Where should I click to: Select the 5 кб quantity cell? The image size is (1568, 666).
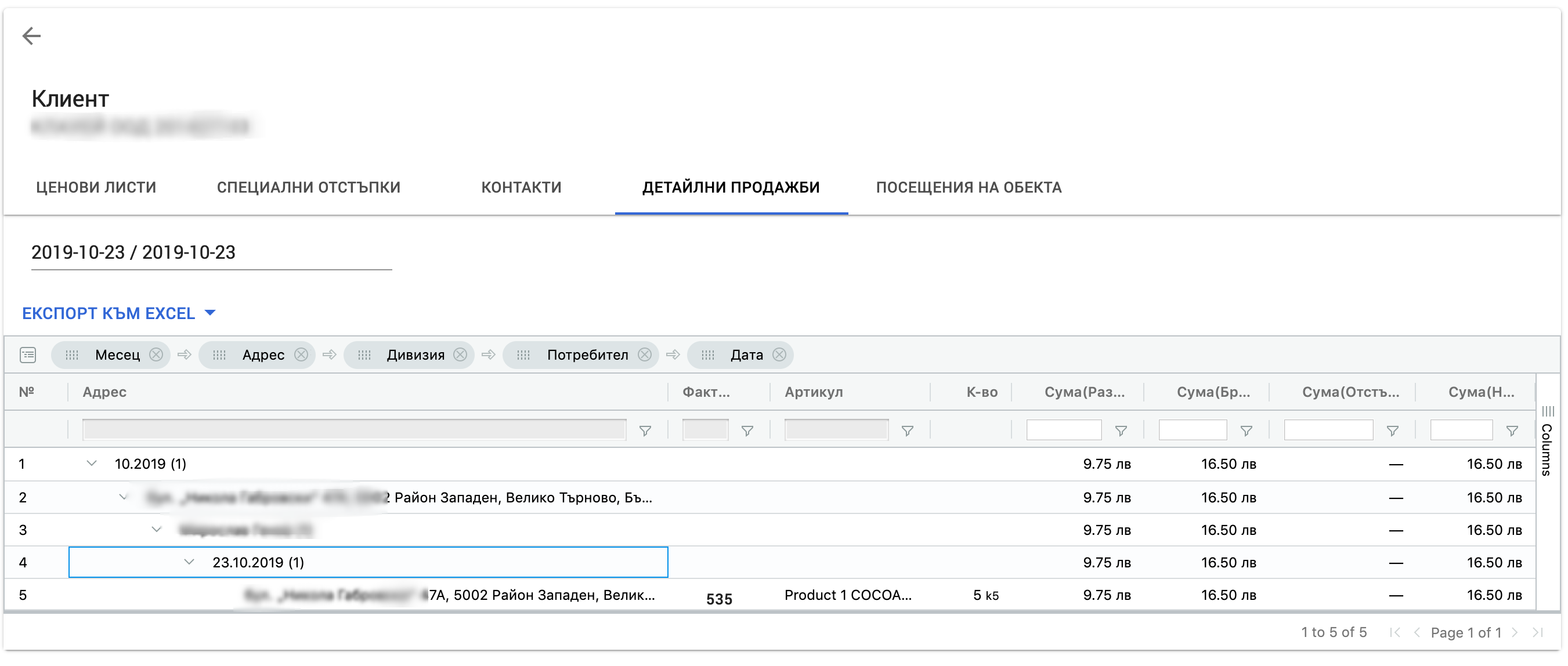[x=985, y=595]
